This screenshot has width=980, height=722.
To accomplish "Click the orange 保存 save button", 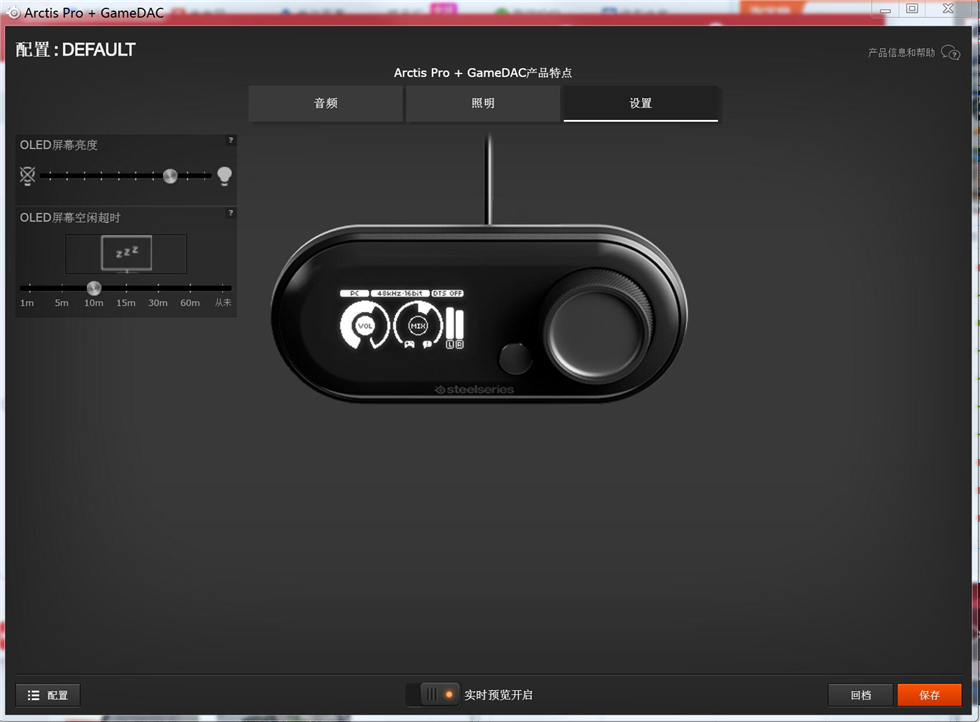I will pos(929,695).
